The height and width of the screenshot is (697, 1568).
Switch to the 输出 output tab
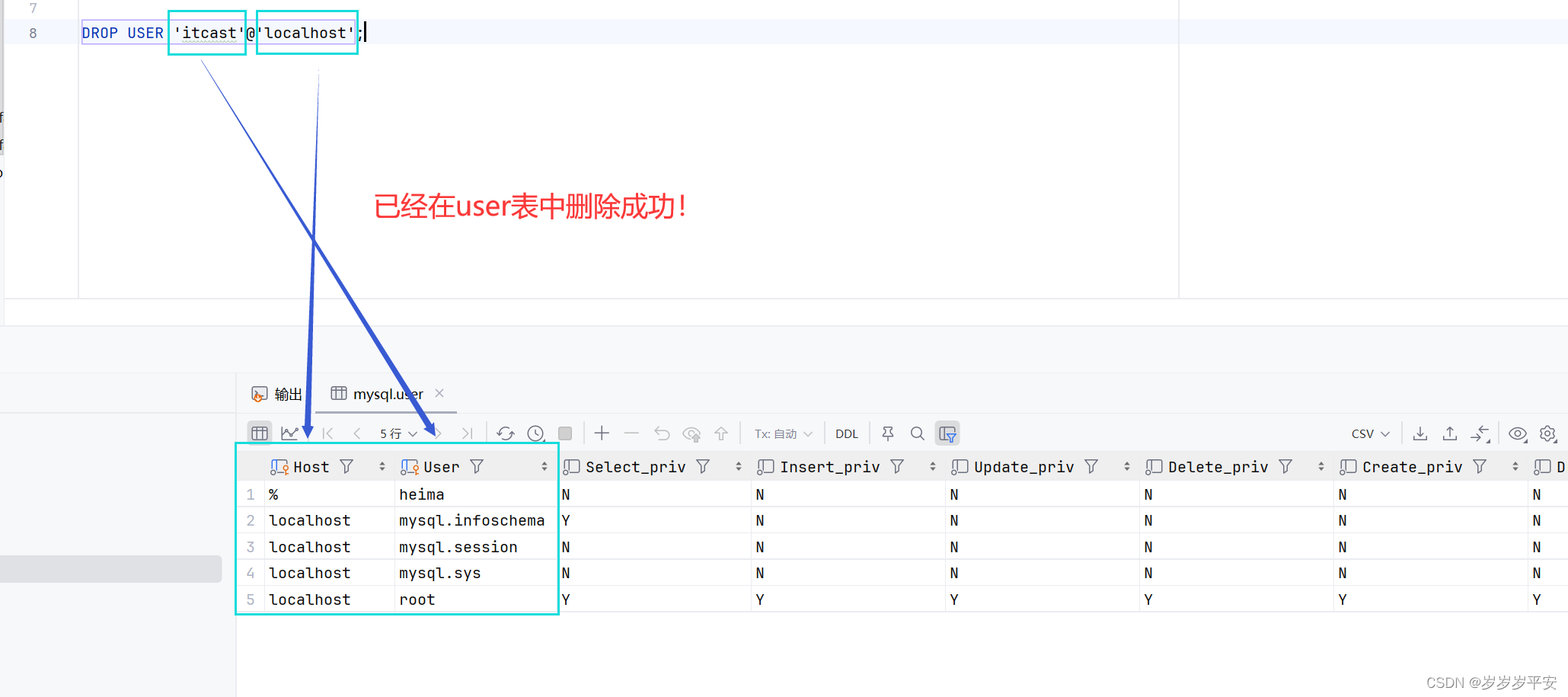click(277, 394)
